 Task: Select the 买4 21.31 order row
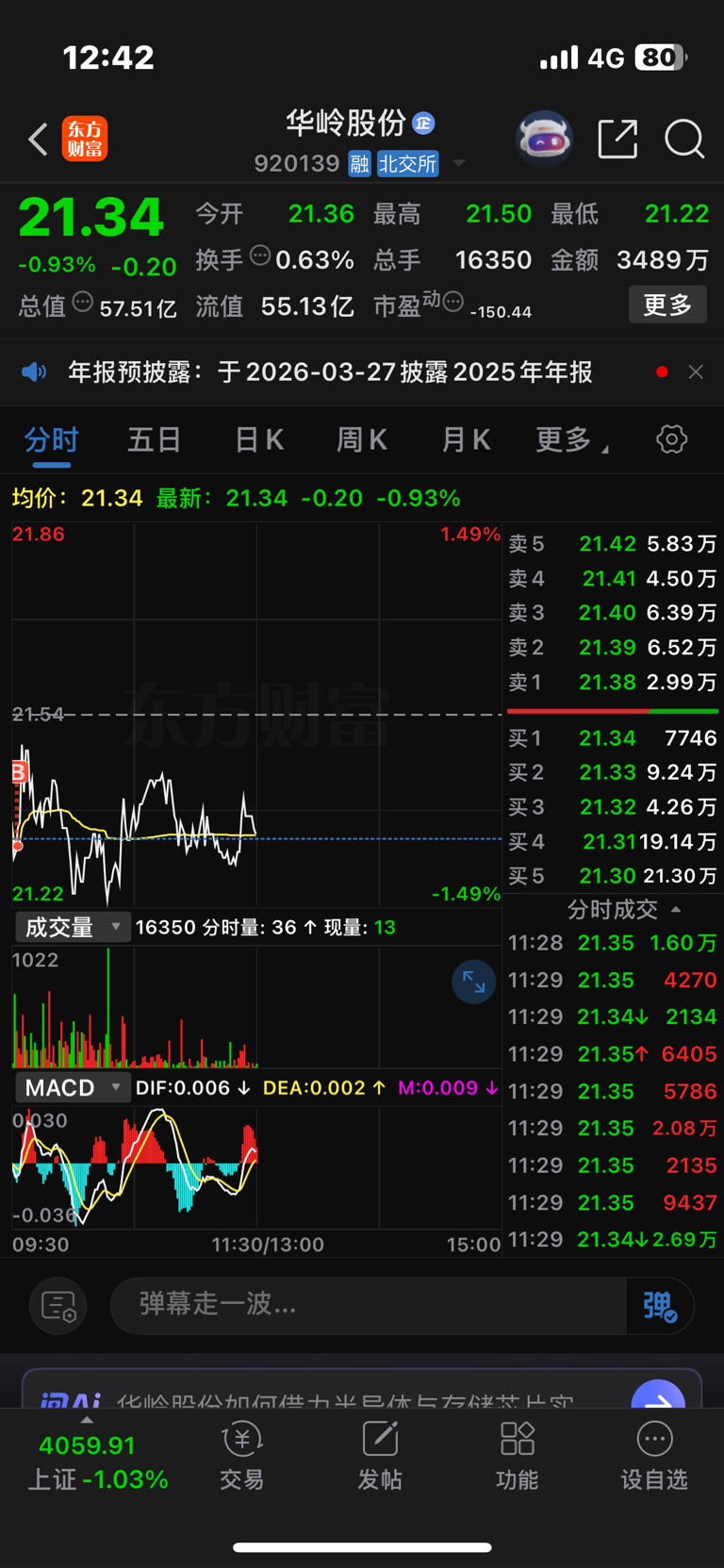tap(613, 841)
